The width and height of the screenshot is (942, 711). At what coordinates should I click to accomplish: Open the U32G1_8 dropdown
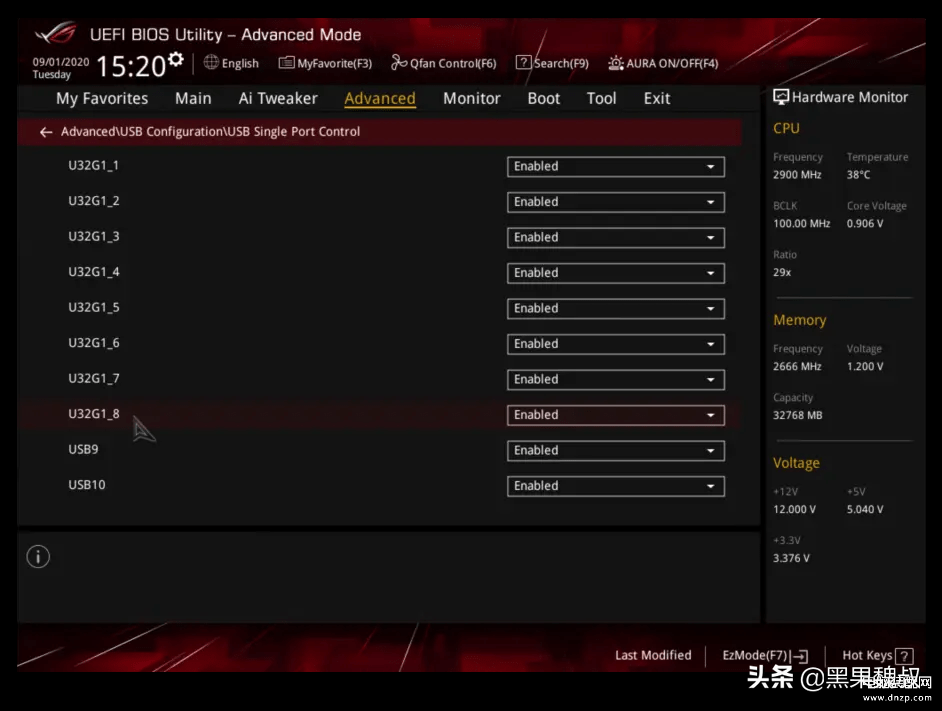616,415
